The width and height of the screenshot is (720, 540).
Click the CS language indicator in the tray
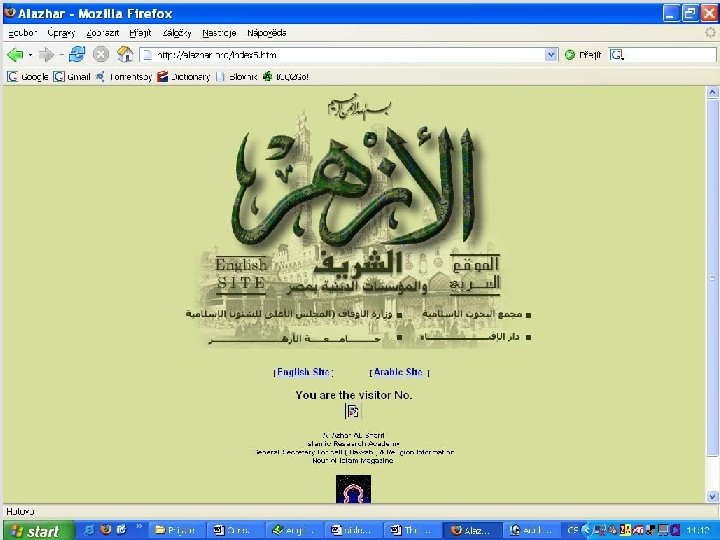pyautogui.click(x=573, y=531)
